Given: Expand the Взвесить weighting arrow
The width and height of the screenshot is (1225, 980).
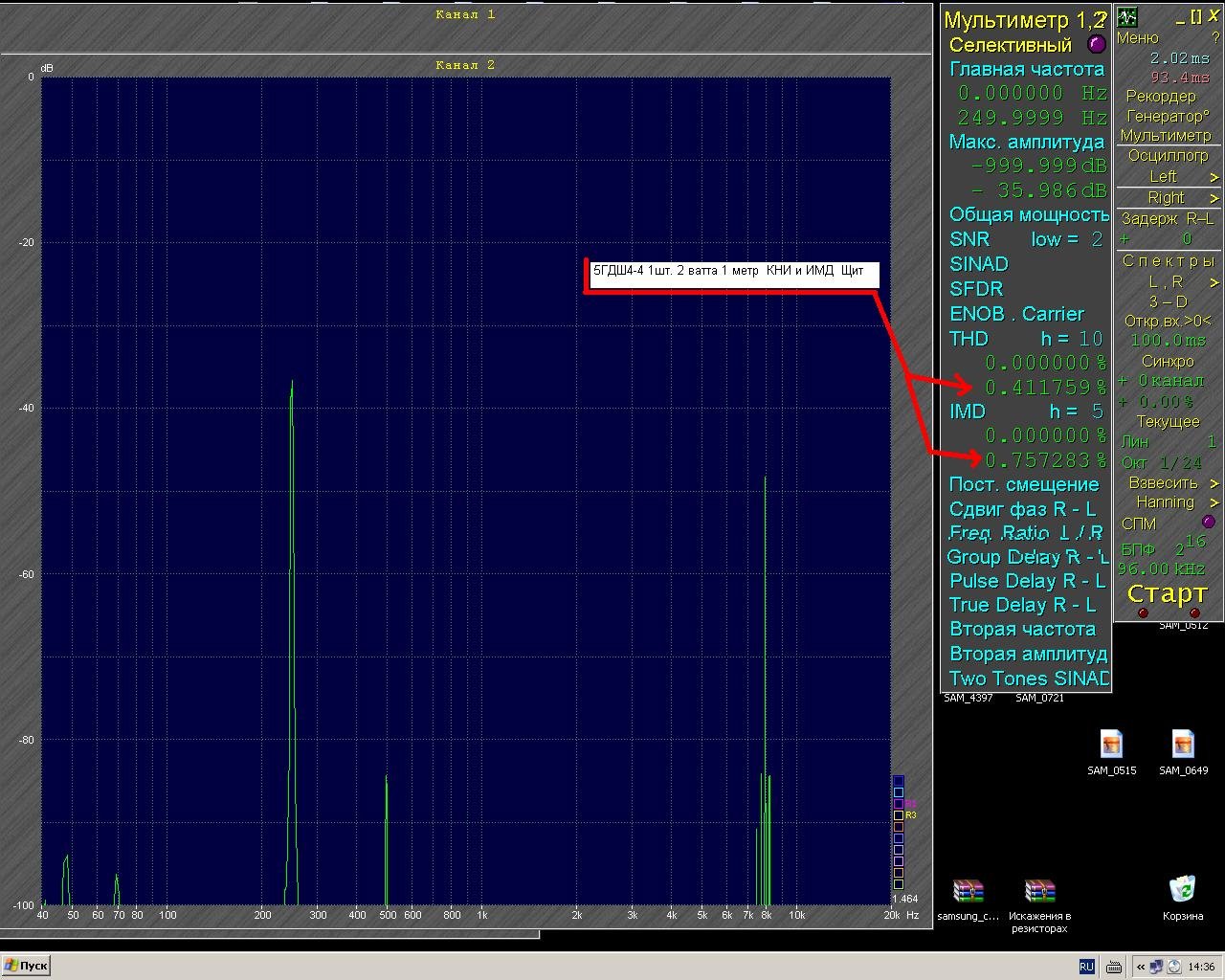Looking at the screenshot, I should (x=1214, y=483).
